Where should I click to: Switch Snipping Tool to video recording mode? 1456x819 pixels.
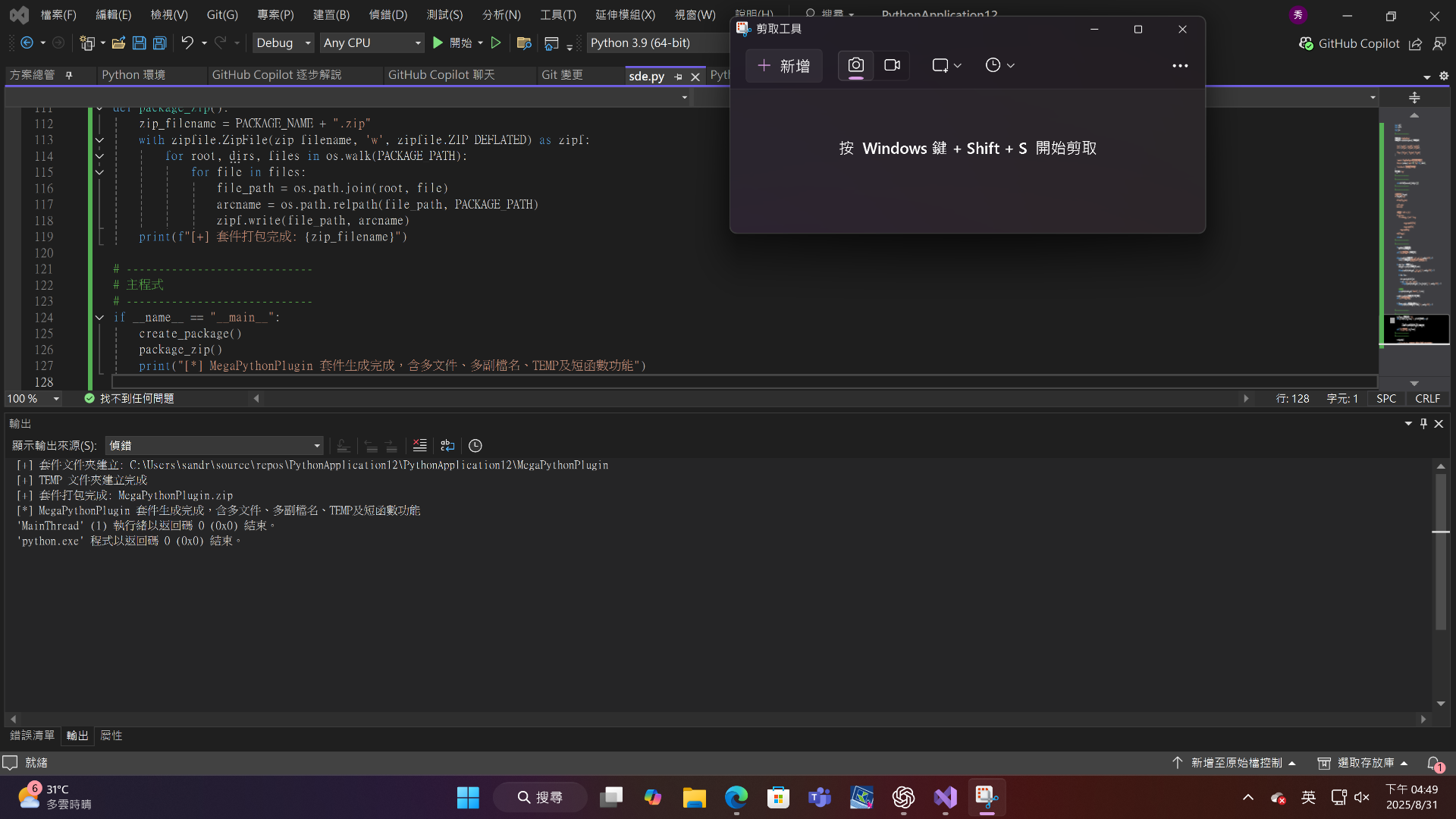(x=892, y=66)
